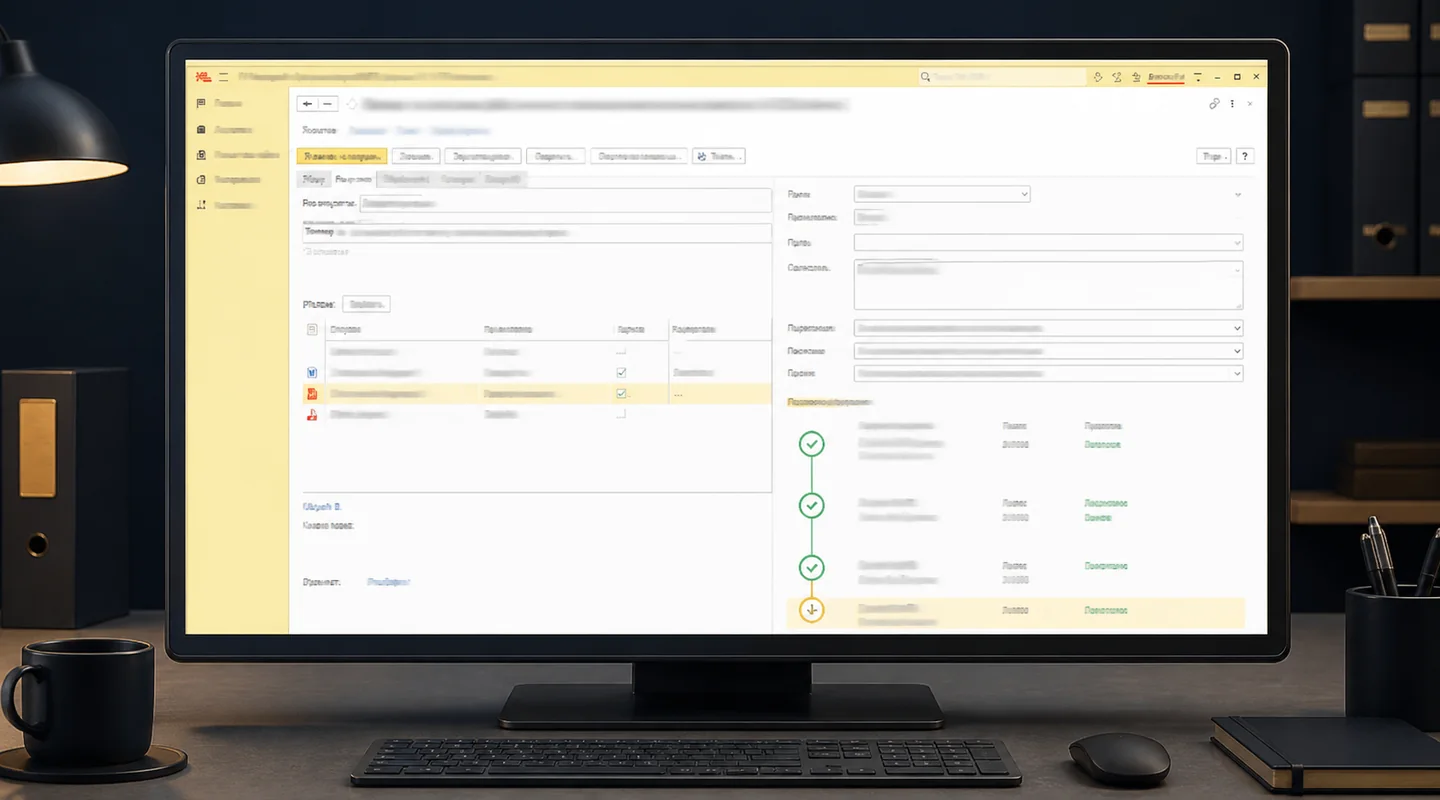
Task: Click the file icon in the table header
Action: pyautogui.click(x=312, y=329)
